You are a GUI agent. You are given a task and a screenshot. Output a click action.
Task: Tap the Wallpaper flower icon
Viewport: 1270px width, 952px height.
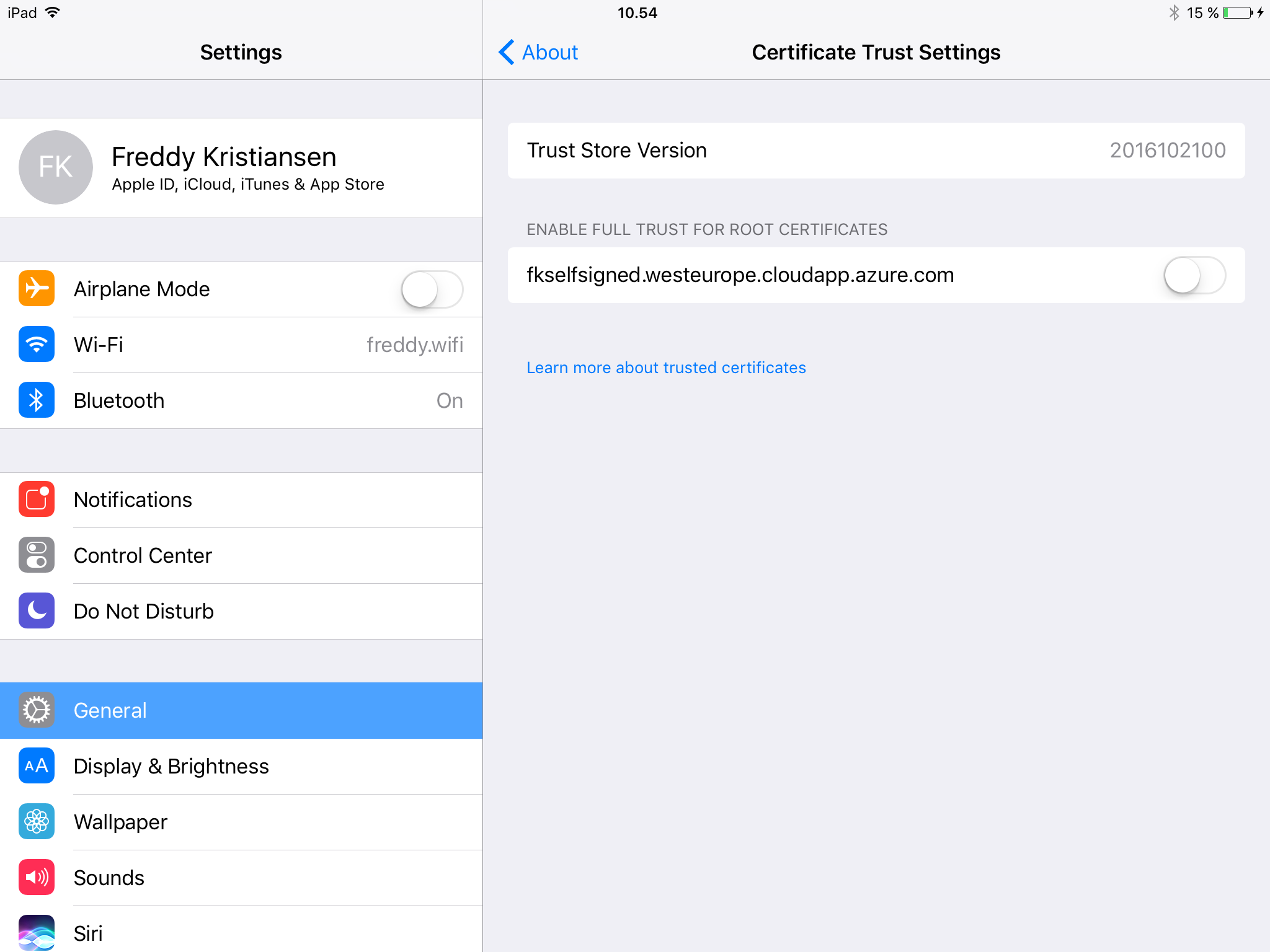[37, 822]
